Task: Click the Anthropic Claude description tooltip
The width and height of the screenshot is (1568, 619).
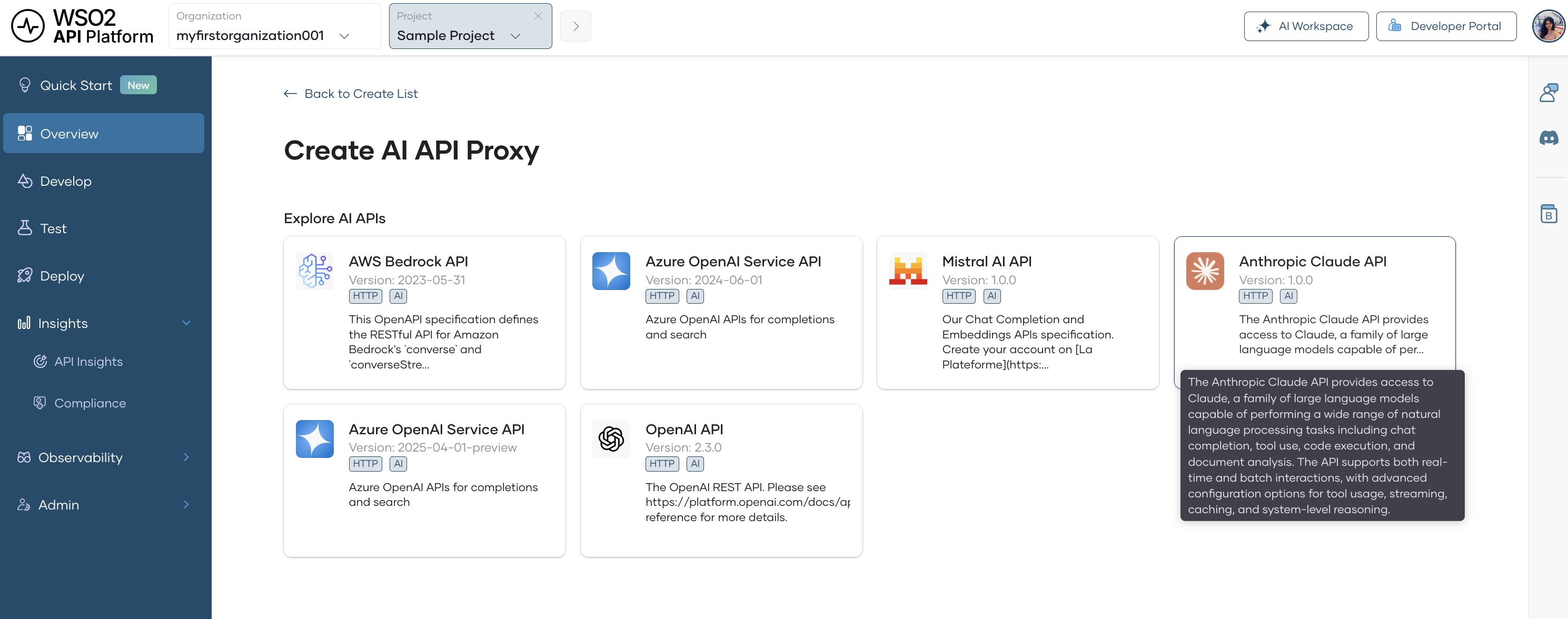Action: click(1322, 445)
